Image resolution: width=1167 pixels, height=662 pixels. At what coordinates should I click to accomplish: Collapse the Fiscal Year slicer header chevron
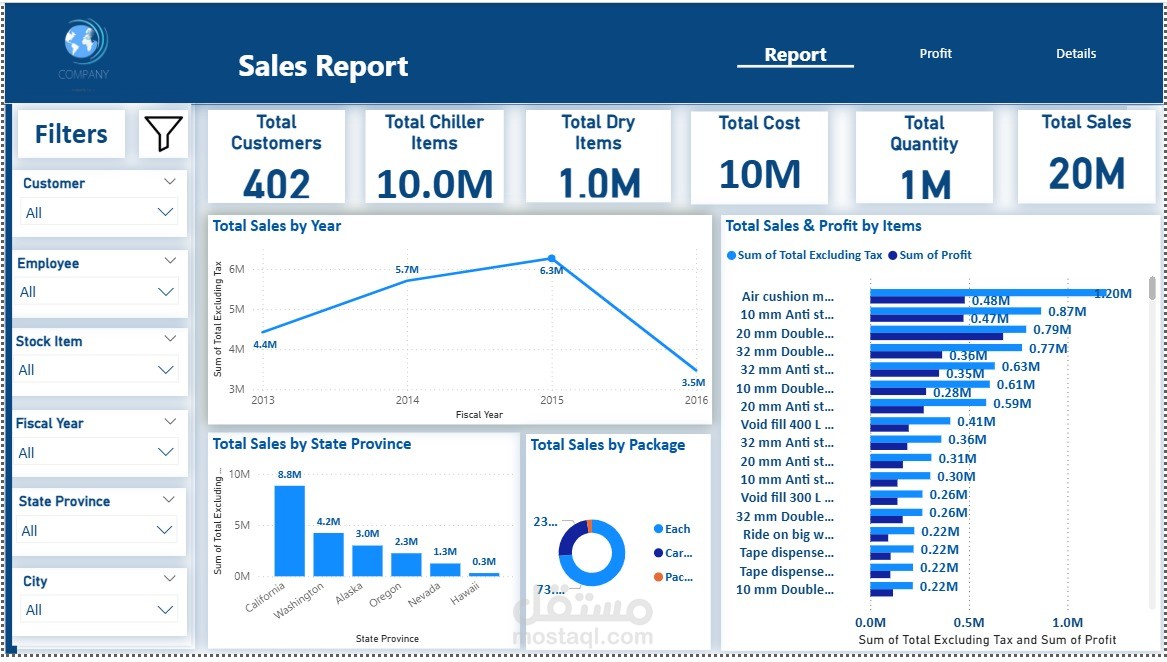pyautogui.click(x=170, y=421)
